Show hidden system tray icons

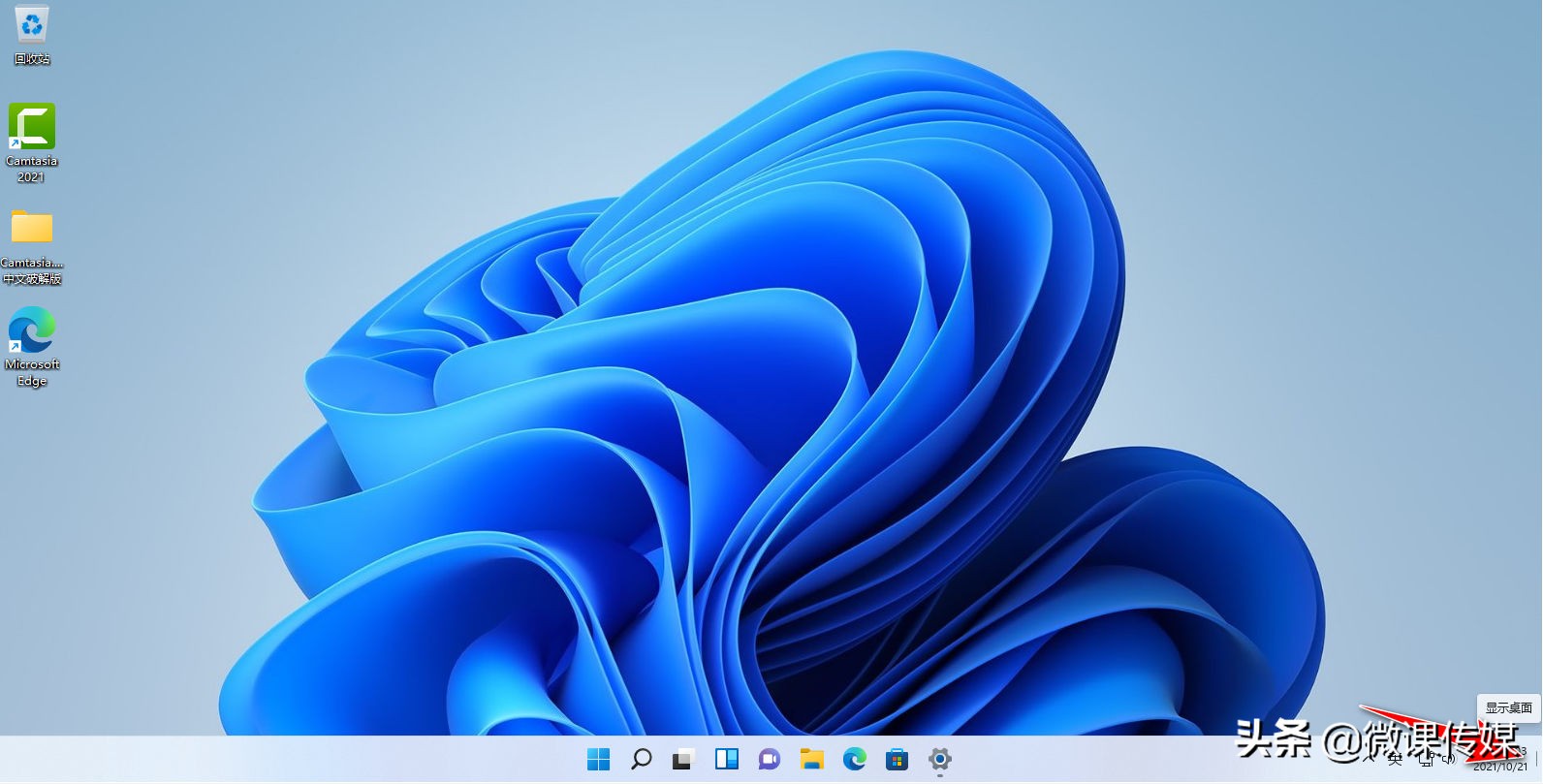point(1369,760)
